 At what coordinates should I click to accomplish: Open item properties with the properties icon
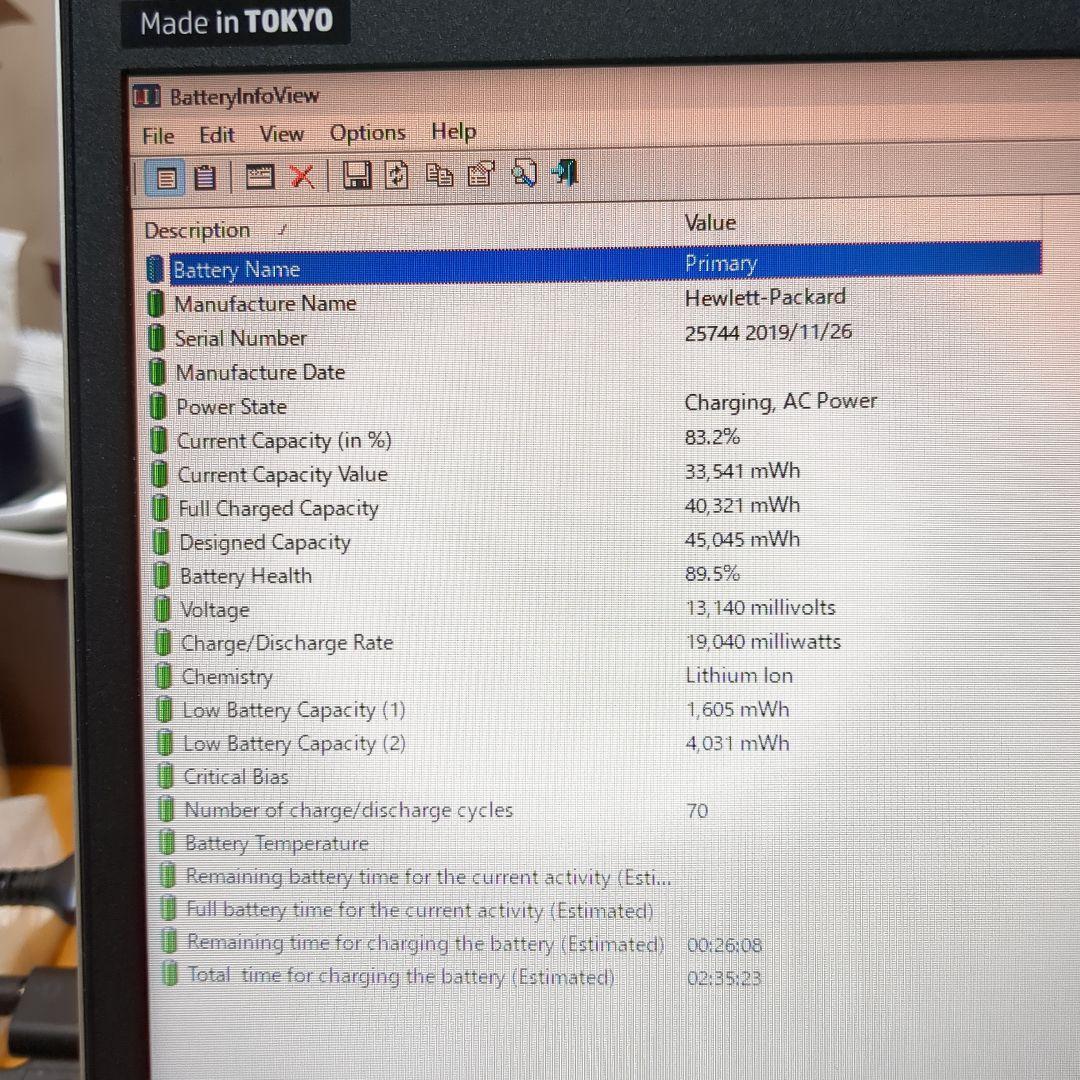480,174
